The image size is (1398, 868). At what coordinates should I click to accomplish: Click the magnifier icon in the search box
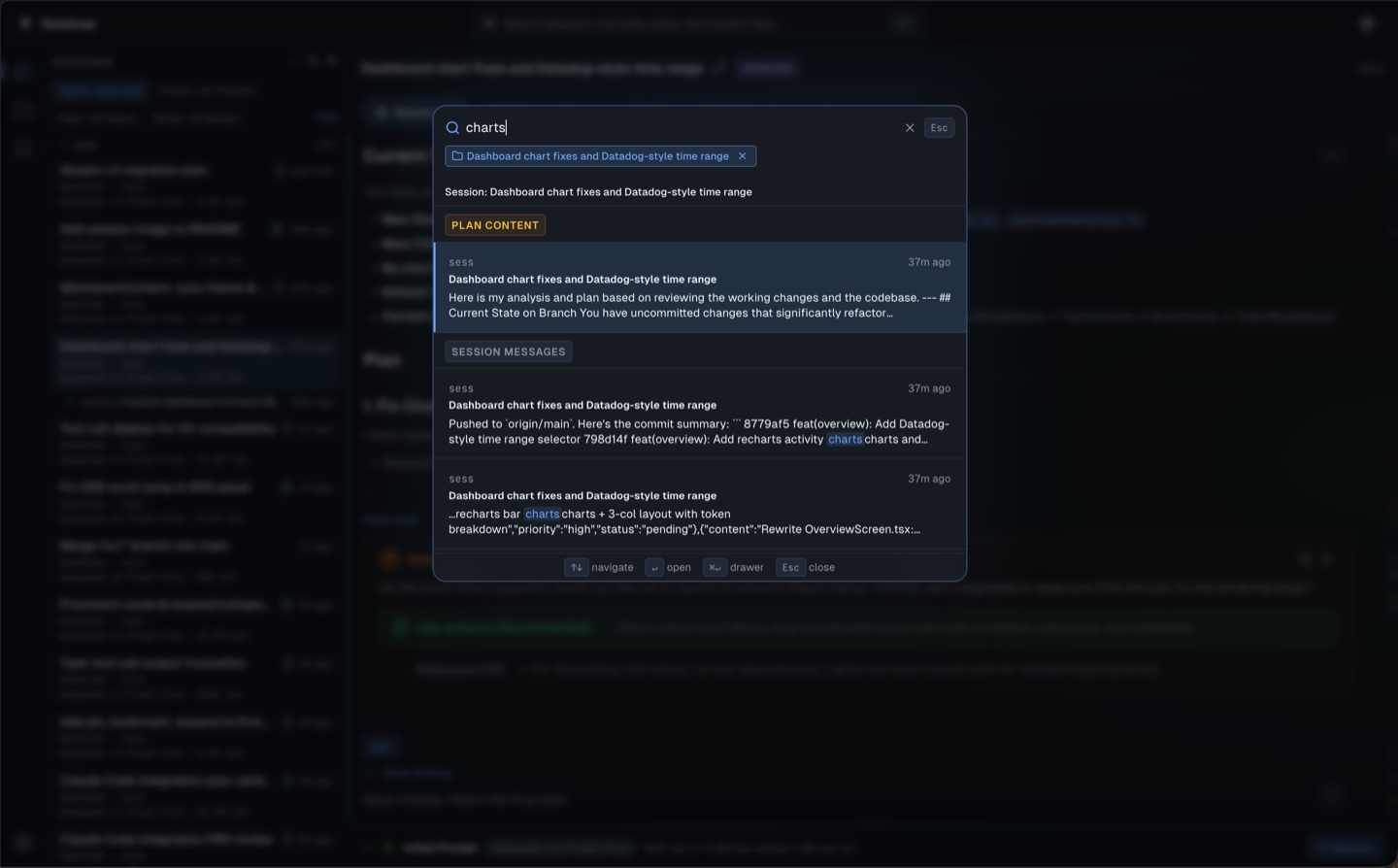click(x=452, y=128)
